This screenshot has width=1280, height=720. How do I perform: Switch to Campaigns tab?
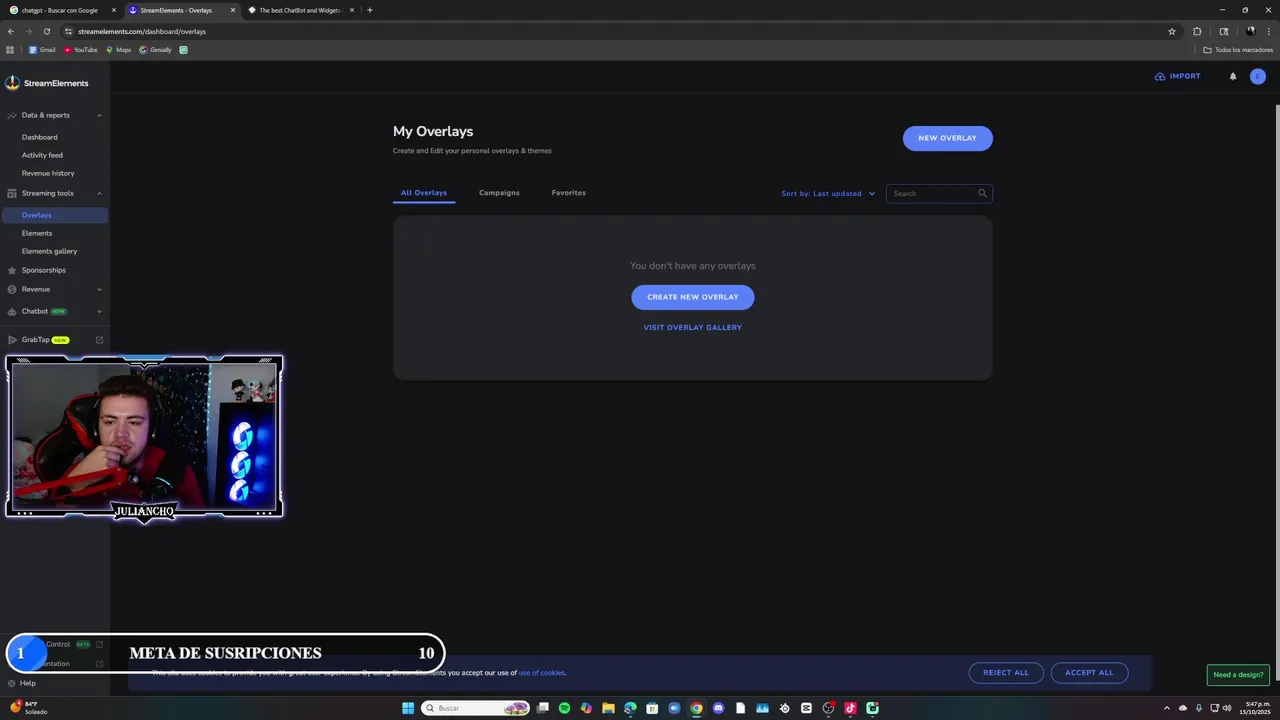[499, 192]
